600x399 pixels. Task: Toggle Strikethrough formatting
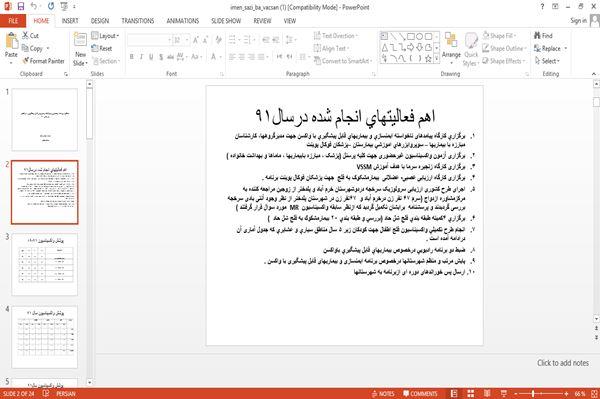pyautogui.click(x=170, y=57)
